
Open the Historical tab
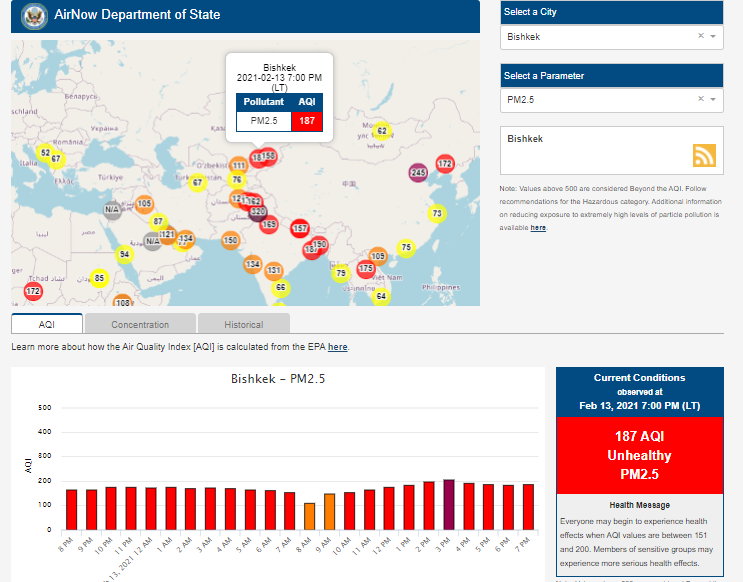click(243, 324)
